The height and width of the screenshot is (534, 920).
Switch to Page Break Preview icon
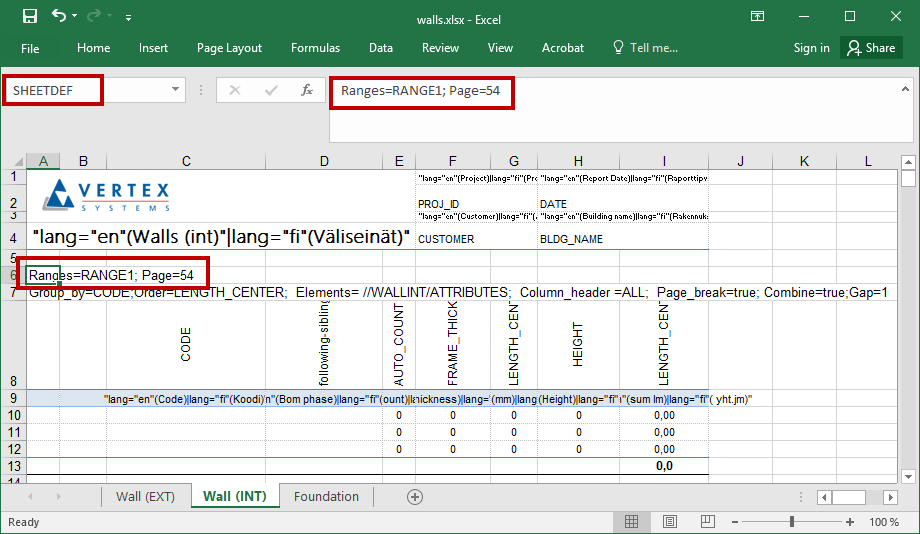[707, 522]
